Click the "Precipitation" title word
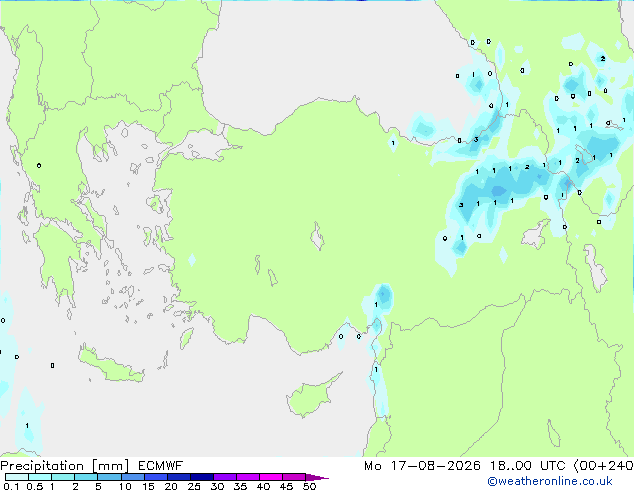 click(x=42, y=466)
